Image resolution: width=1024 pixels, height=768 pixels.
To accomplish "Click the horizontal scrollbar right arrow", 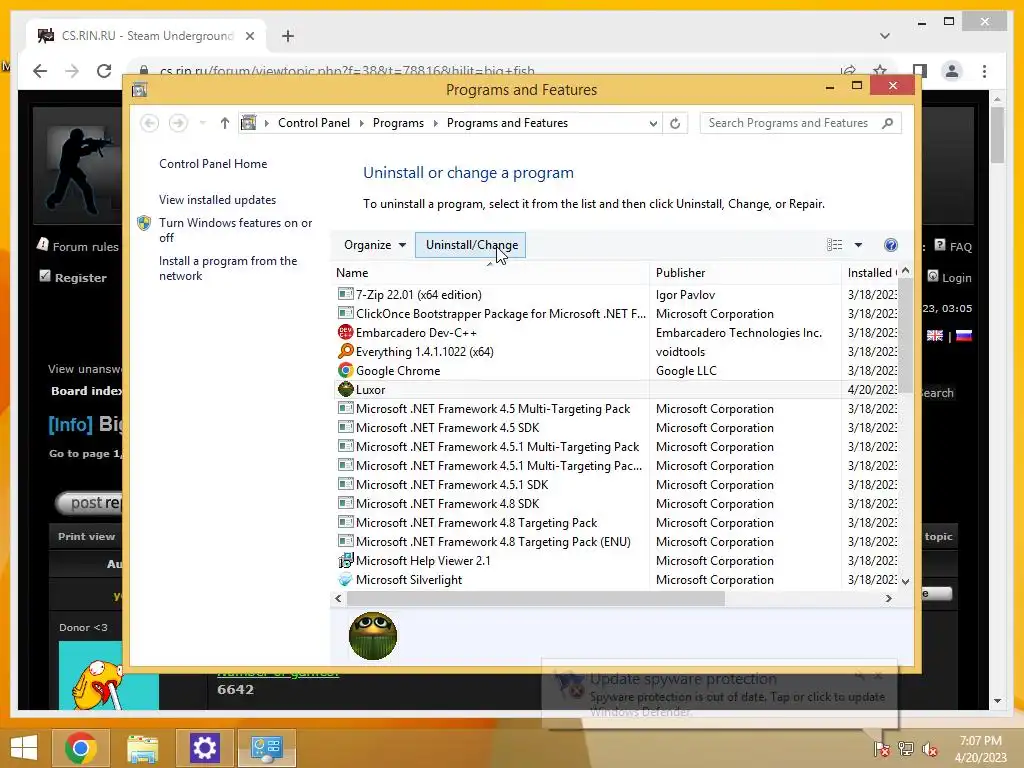I will 889,598.
